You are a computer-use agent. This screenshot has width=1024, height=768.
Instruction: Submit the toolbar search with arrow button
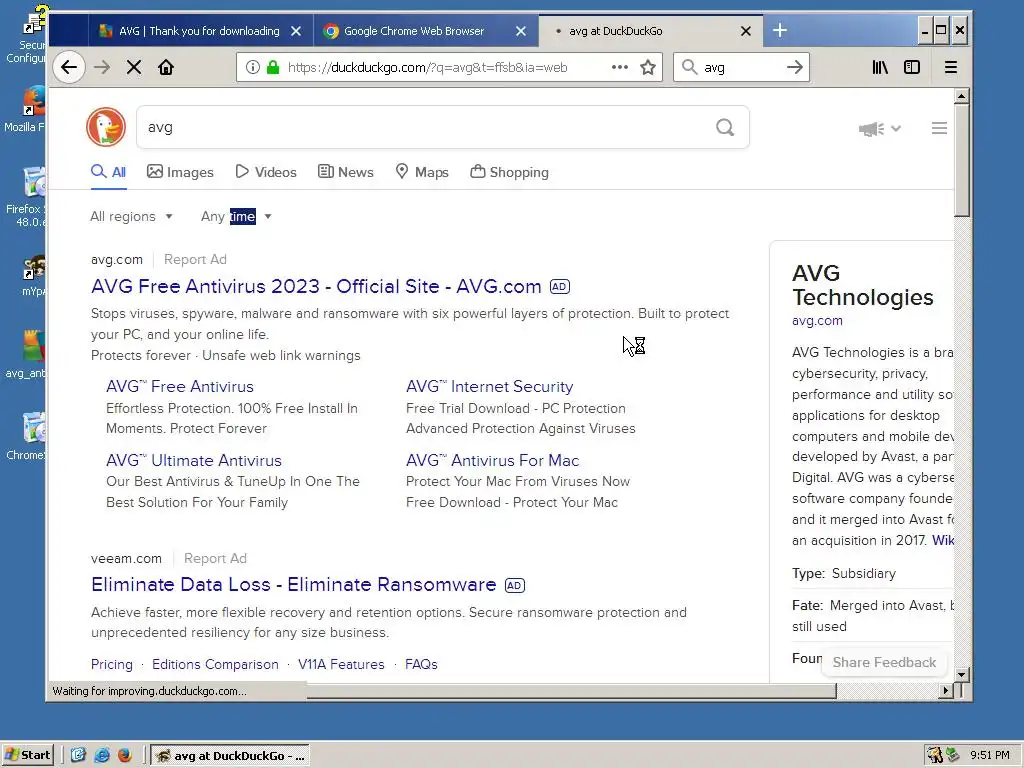[x=794, y=67]
